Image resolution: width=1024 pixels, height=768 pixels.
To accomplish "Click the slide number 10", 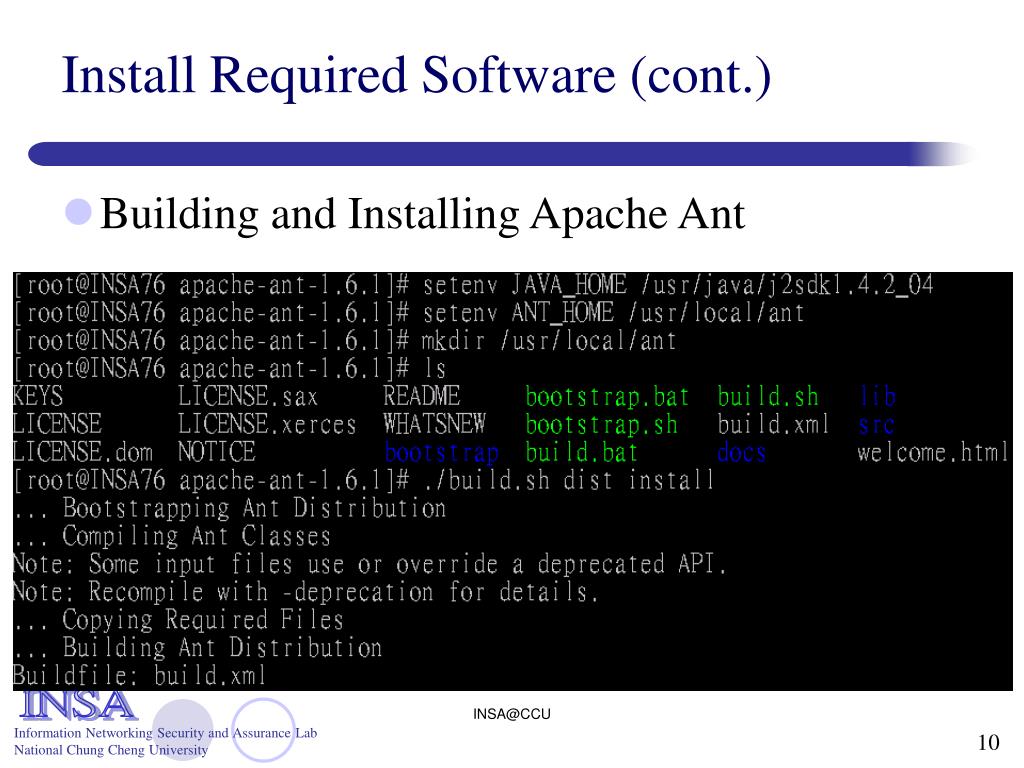I will coord(989,743).
